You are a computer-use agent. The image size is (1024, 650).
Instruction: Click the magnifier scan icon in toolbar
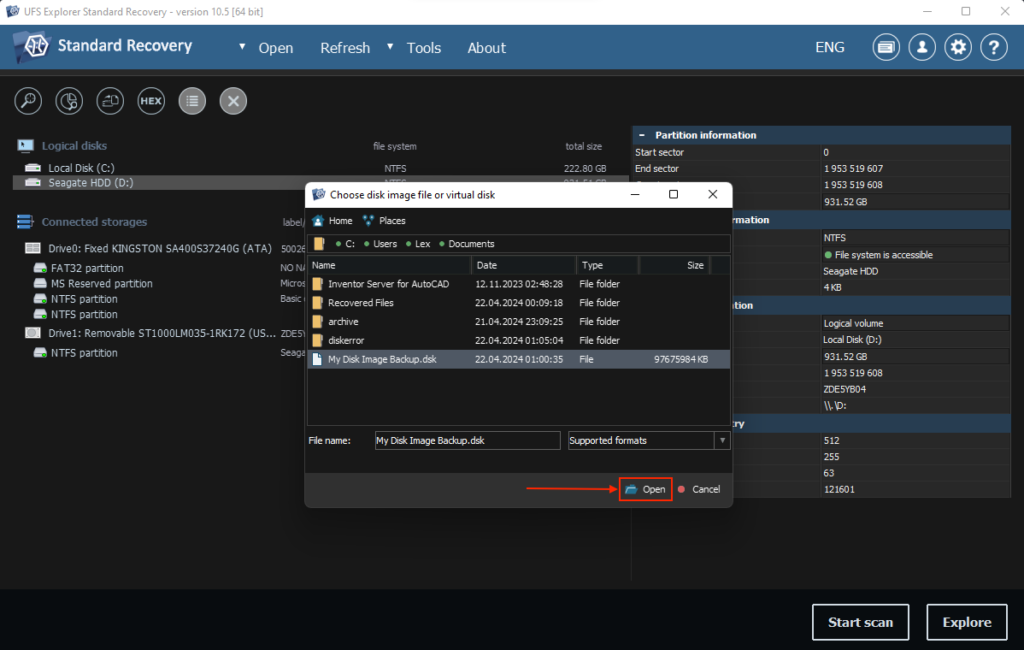click(28, 100)
